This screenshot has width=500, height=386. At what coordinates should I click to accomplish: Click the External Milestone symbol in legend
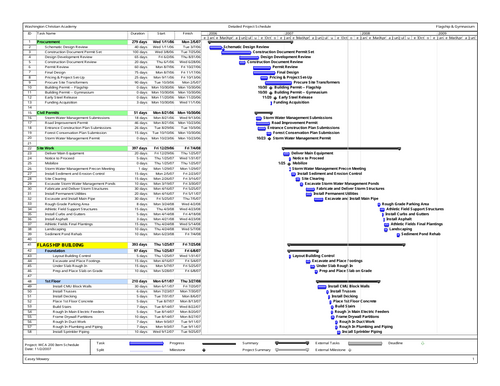click(350, 350)
